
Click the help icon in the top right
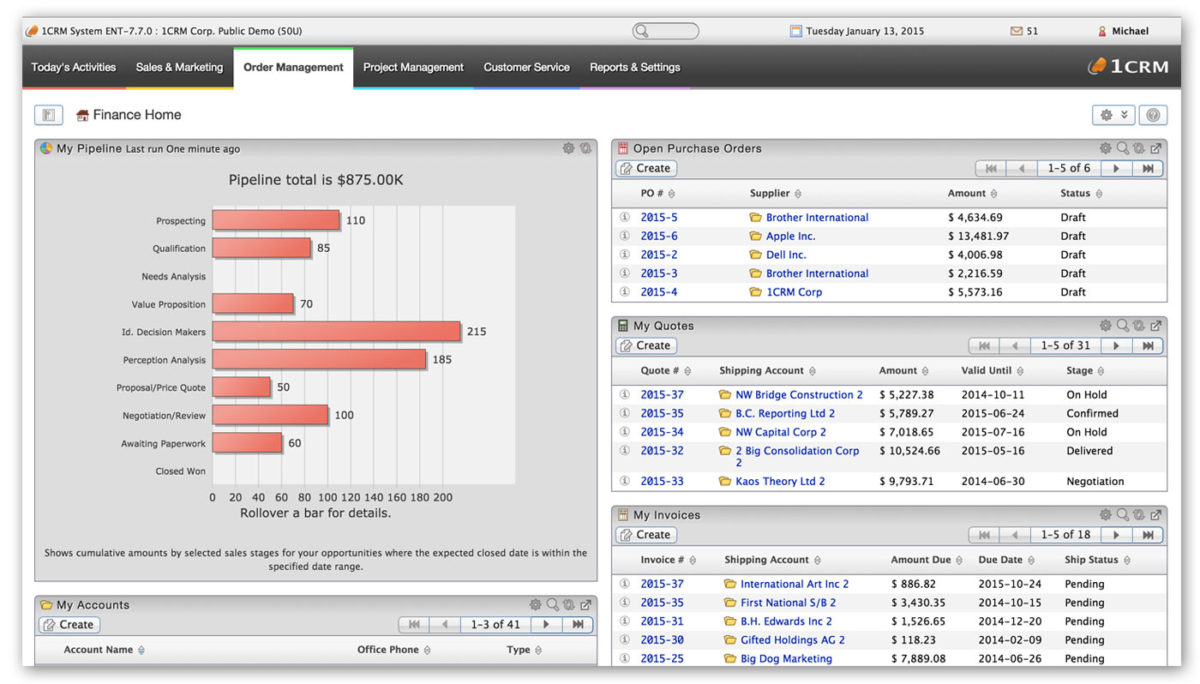click(1152, 114)
